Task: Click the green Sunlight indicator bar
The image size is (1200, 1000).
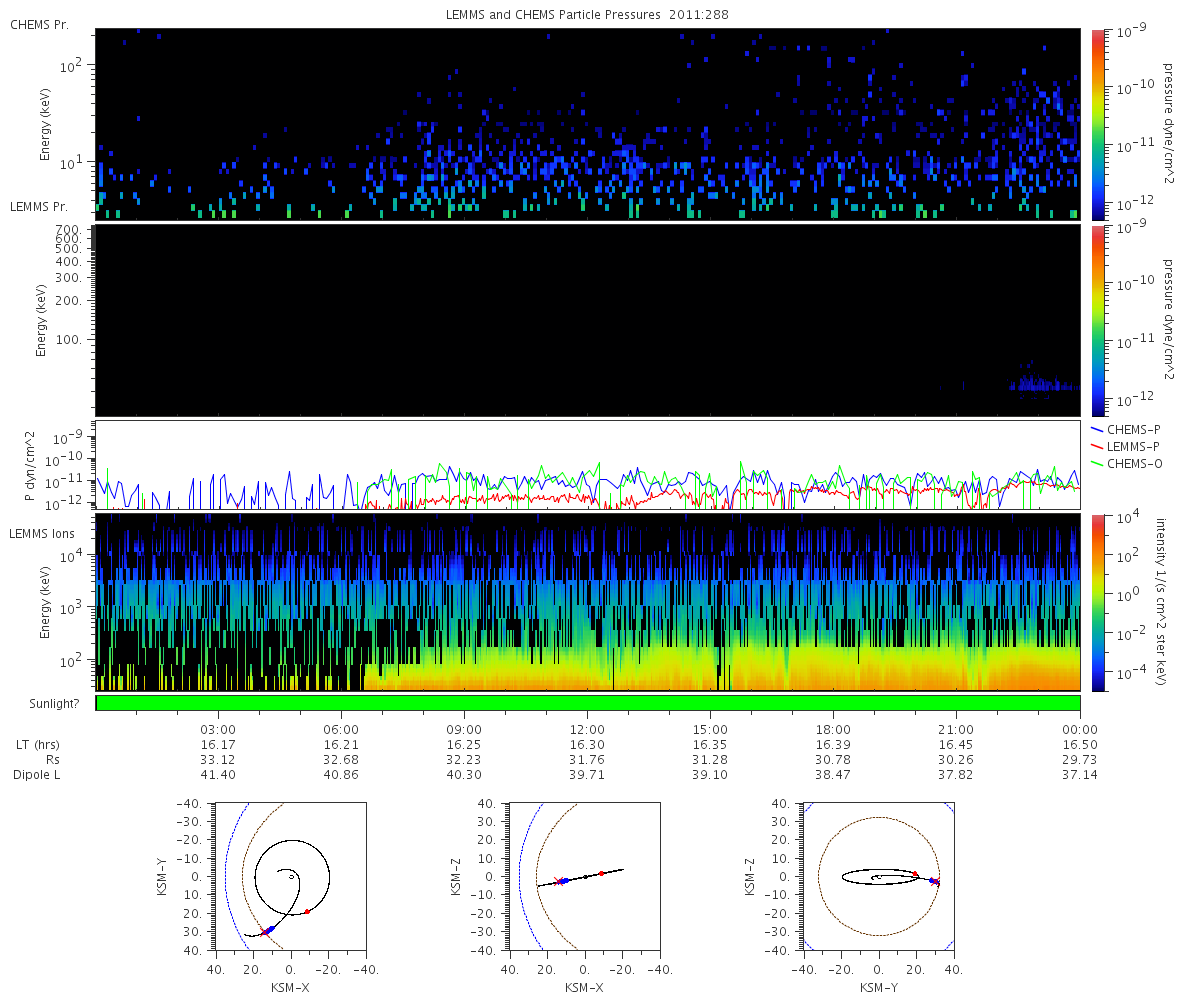Action: tap(588, 703)
